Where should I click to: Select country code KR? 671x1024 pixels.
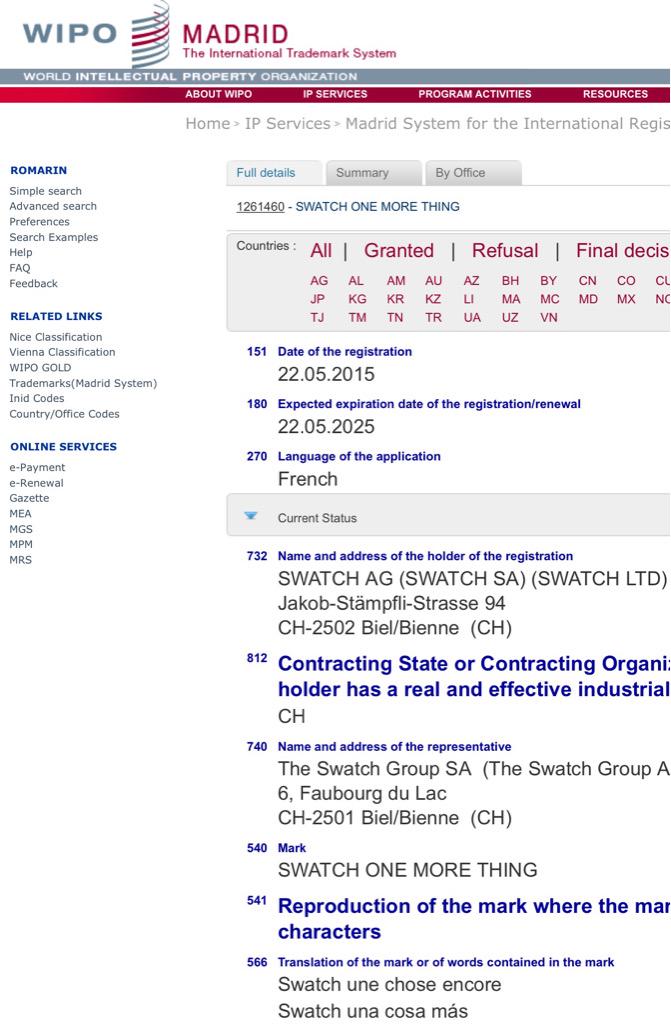(395, 299)
